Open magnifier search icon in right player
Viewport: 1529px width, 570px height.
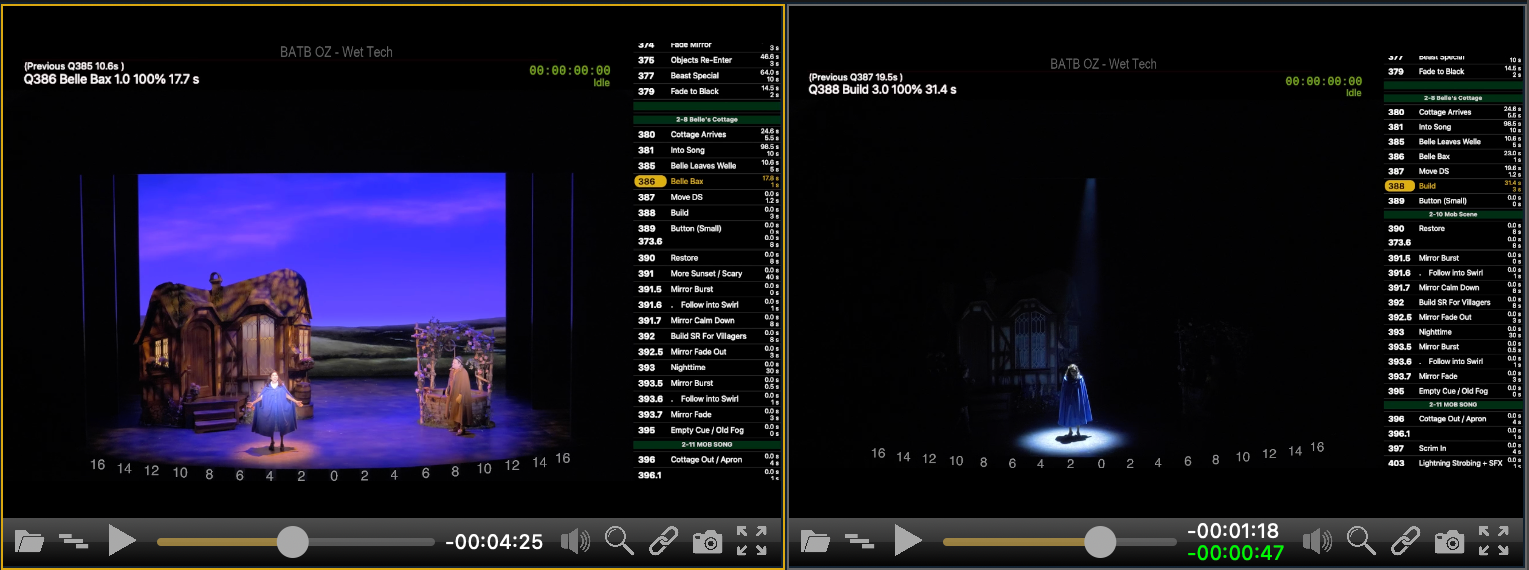pyautogui.click(x=1361, y=541)
